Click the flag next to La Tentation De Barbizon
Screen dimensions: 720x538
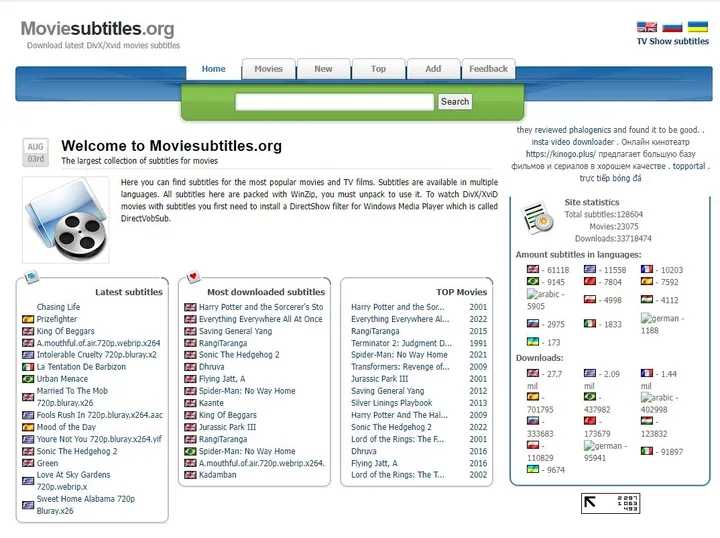pyautogui.click(x=28, y=367)
